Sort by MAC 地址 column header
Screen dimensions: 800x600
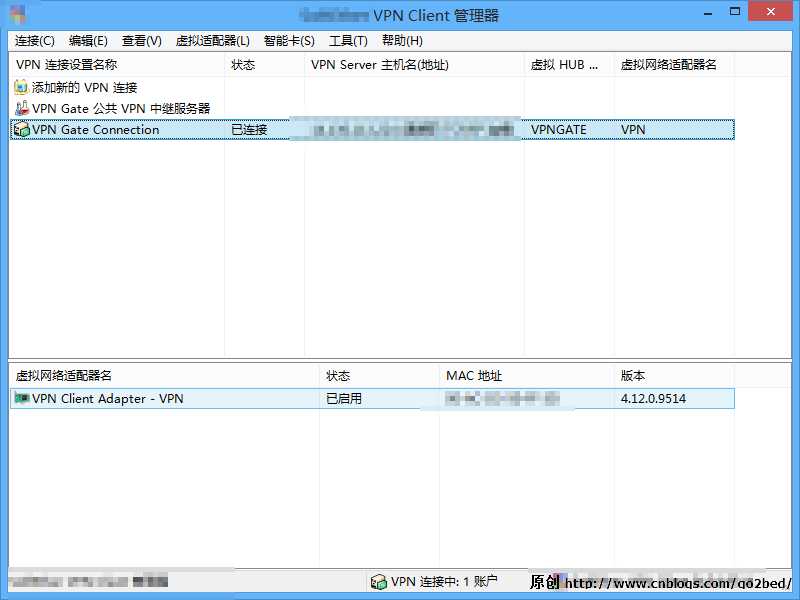[527, 376]
